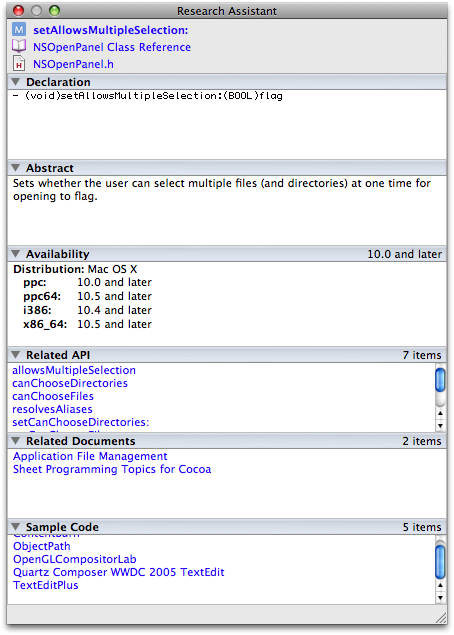Screen dimensions: 454x635
Task: Open the setAllowsMultipleSelection: link
Action: pyautogui.click(x=111, y=30)
